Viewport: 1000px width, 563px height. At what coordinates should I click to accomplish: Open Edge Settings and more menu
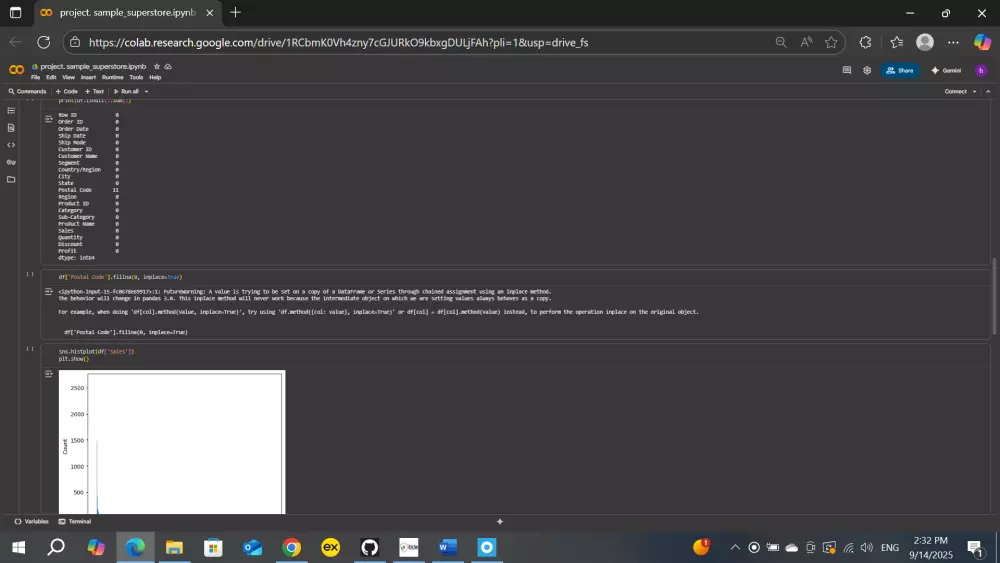(x=953, y=42)
